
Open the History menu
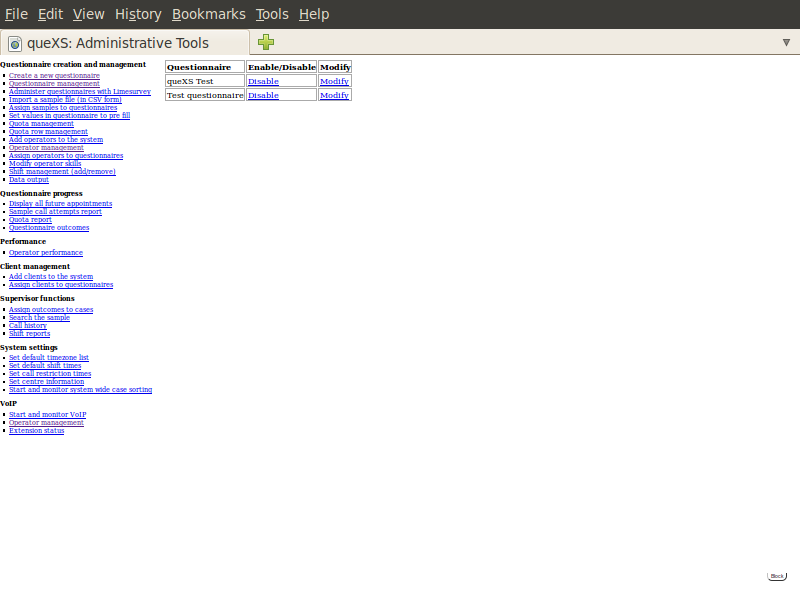click(138, 14)
